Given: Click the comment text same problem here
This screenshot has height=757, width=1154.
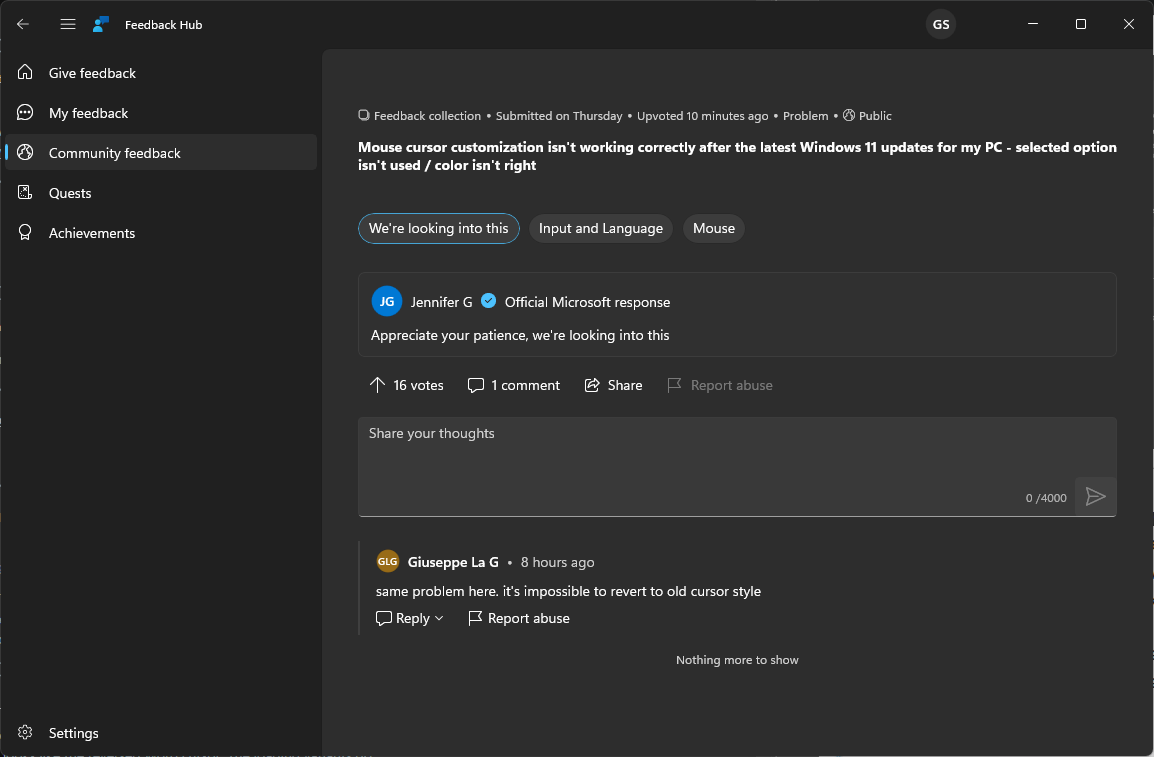Looking at the screenshot, I should [x=568, y=591].
